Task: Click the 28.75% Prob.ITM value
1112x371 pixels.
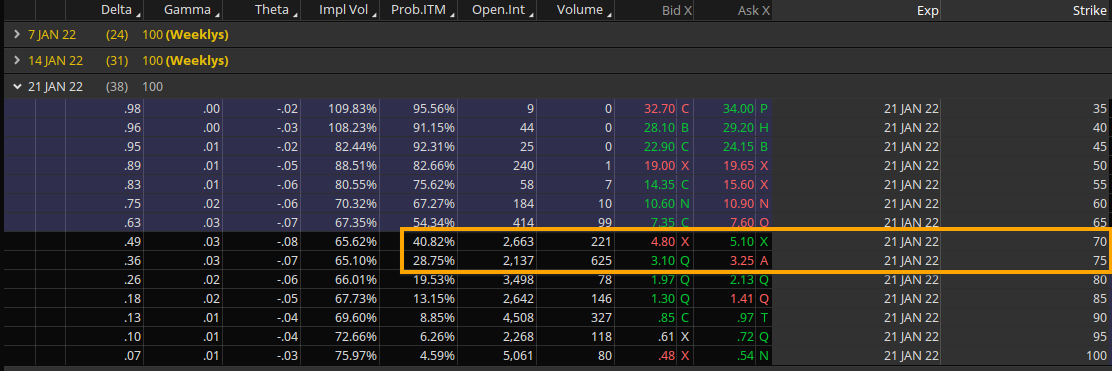Action: pos(434,261)
